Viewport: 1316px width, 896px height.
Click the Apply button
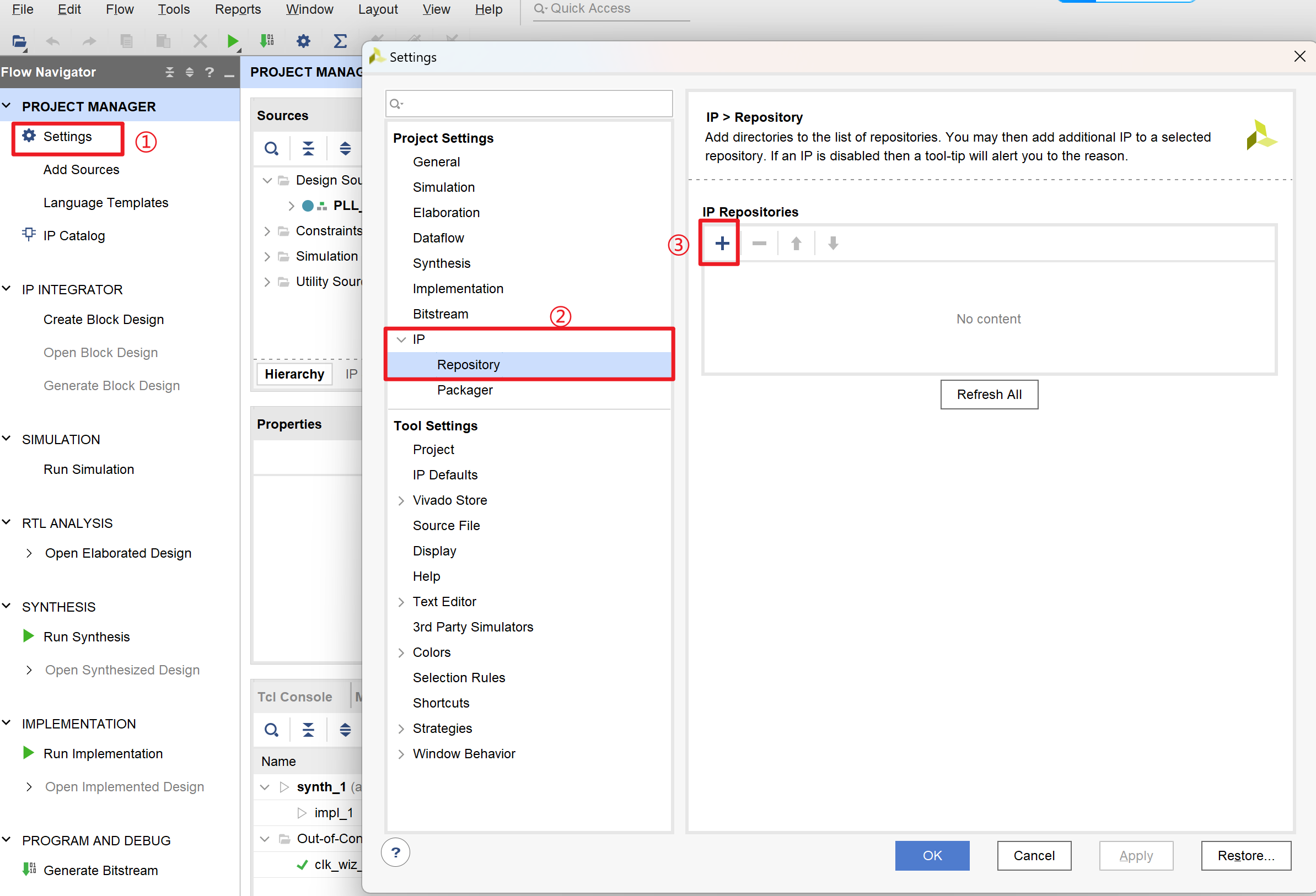(x=1136, y=855)
